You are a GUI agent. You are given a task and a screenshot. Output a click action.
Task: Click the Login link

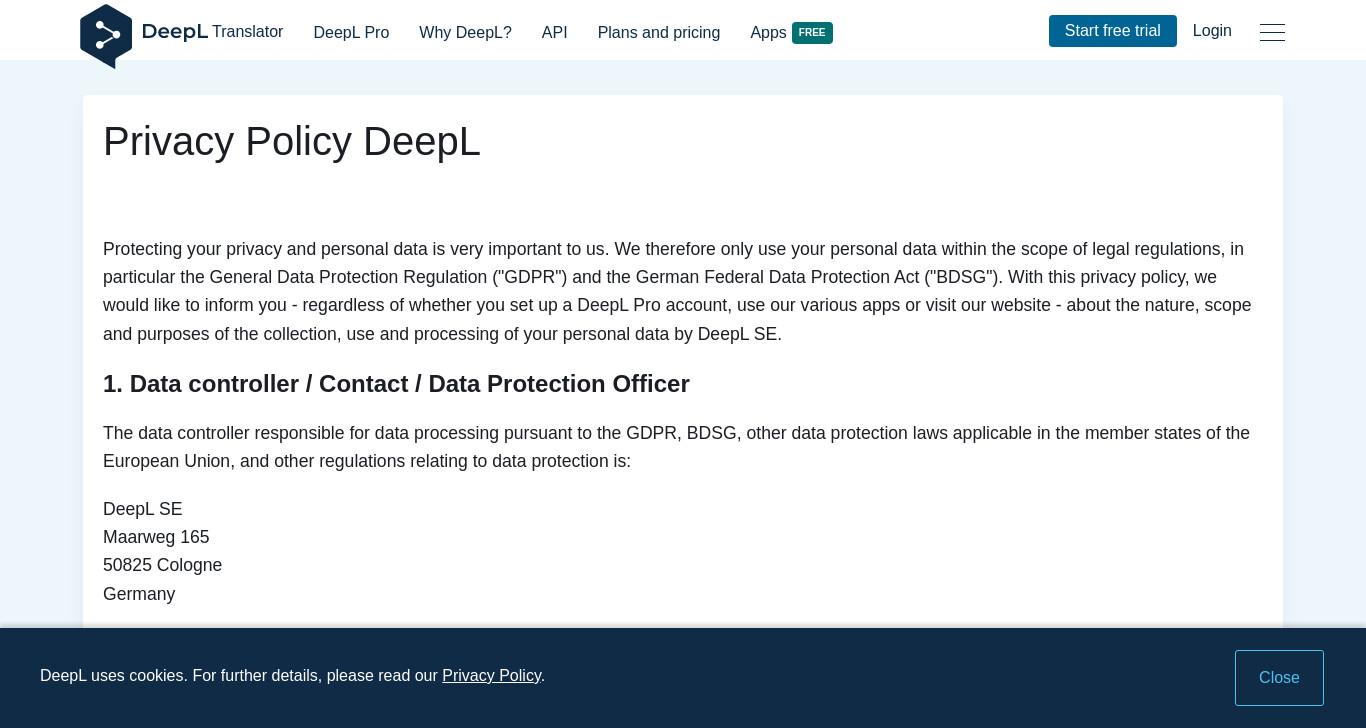point(1212,31)
